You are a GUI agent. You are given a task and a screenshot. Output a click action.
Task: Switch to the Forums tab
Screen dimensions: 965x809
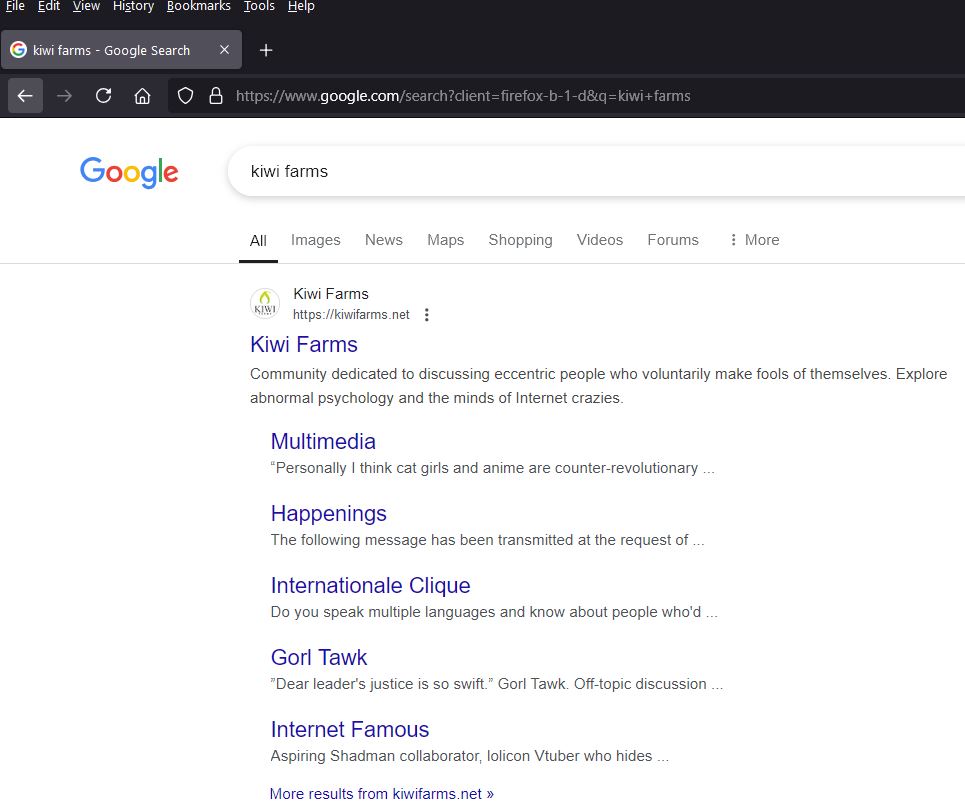[673, 240]
